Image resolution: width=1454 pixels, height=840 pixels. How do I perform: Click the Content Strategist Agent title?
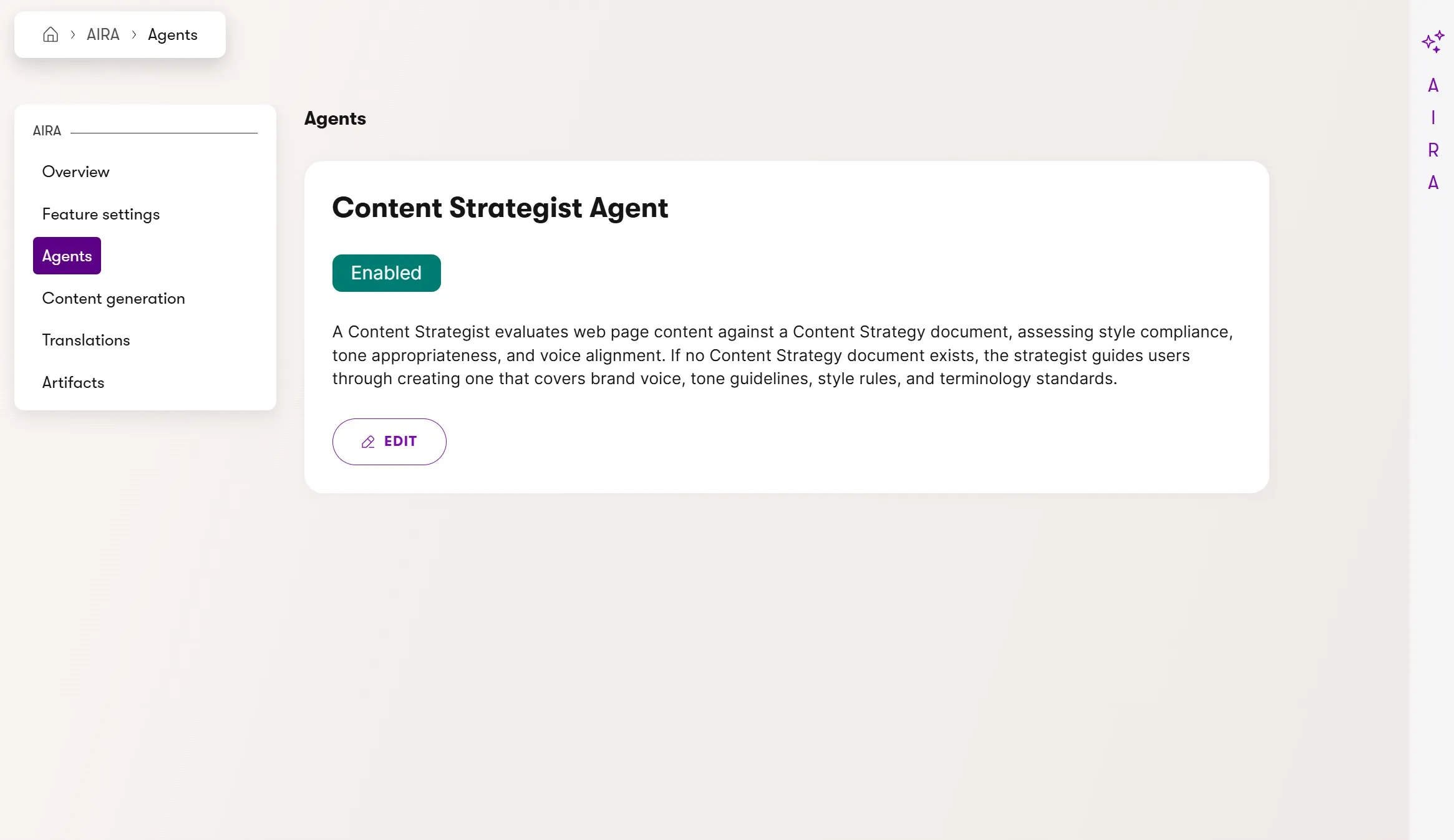(500, 208)
